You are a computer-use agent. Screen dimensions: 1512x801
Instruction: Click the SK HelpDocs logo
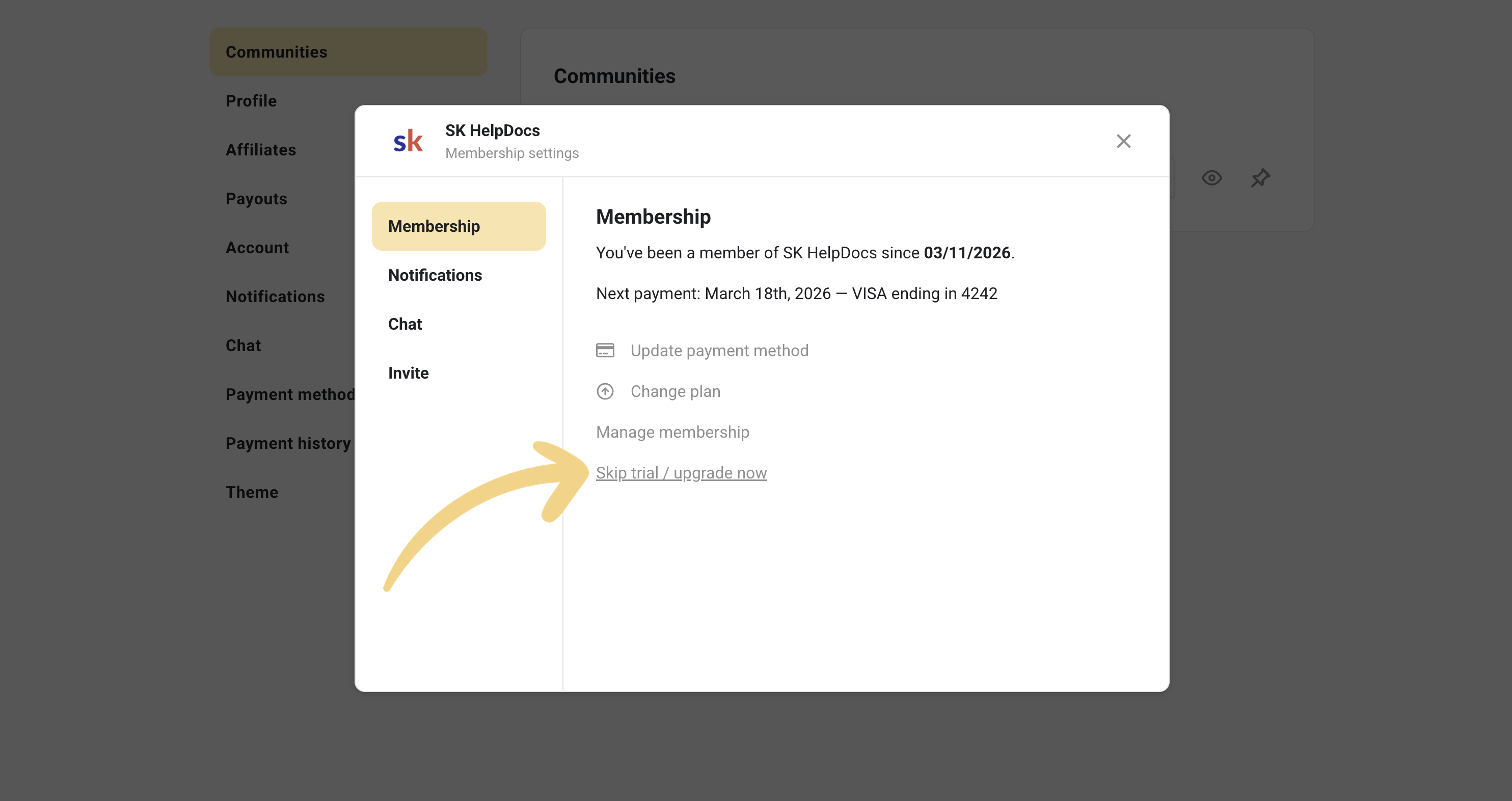click(408, 141)
